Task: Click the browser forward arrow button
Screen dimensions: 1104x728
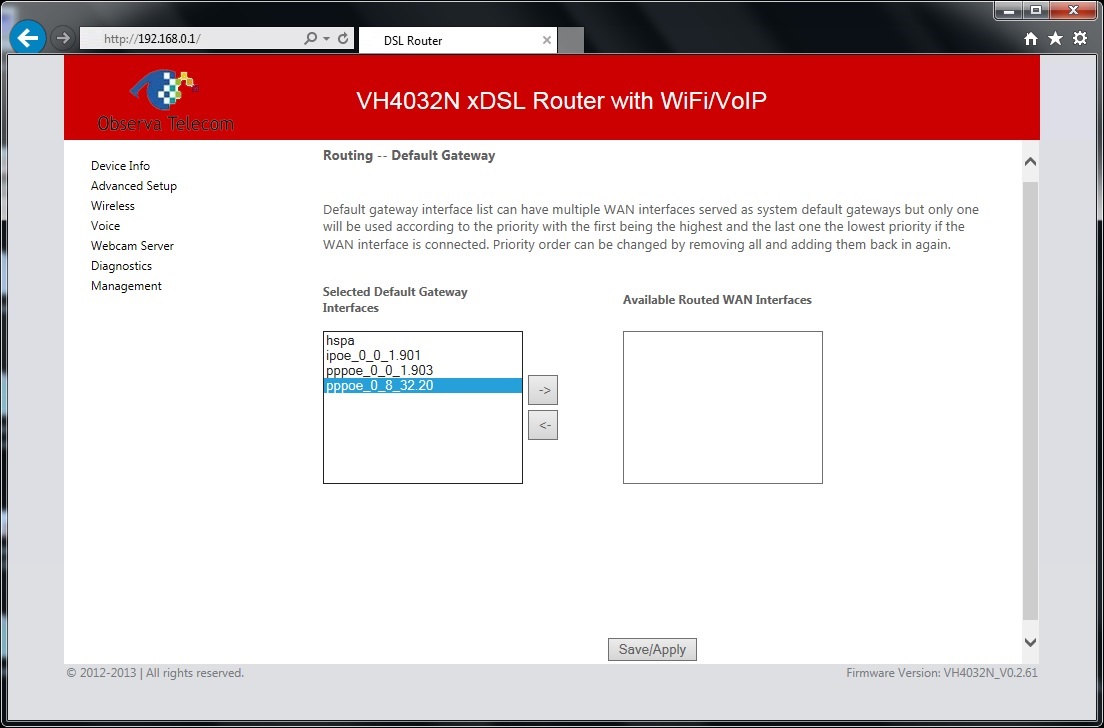Action: tap(63, 38)
